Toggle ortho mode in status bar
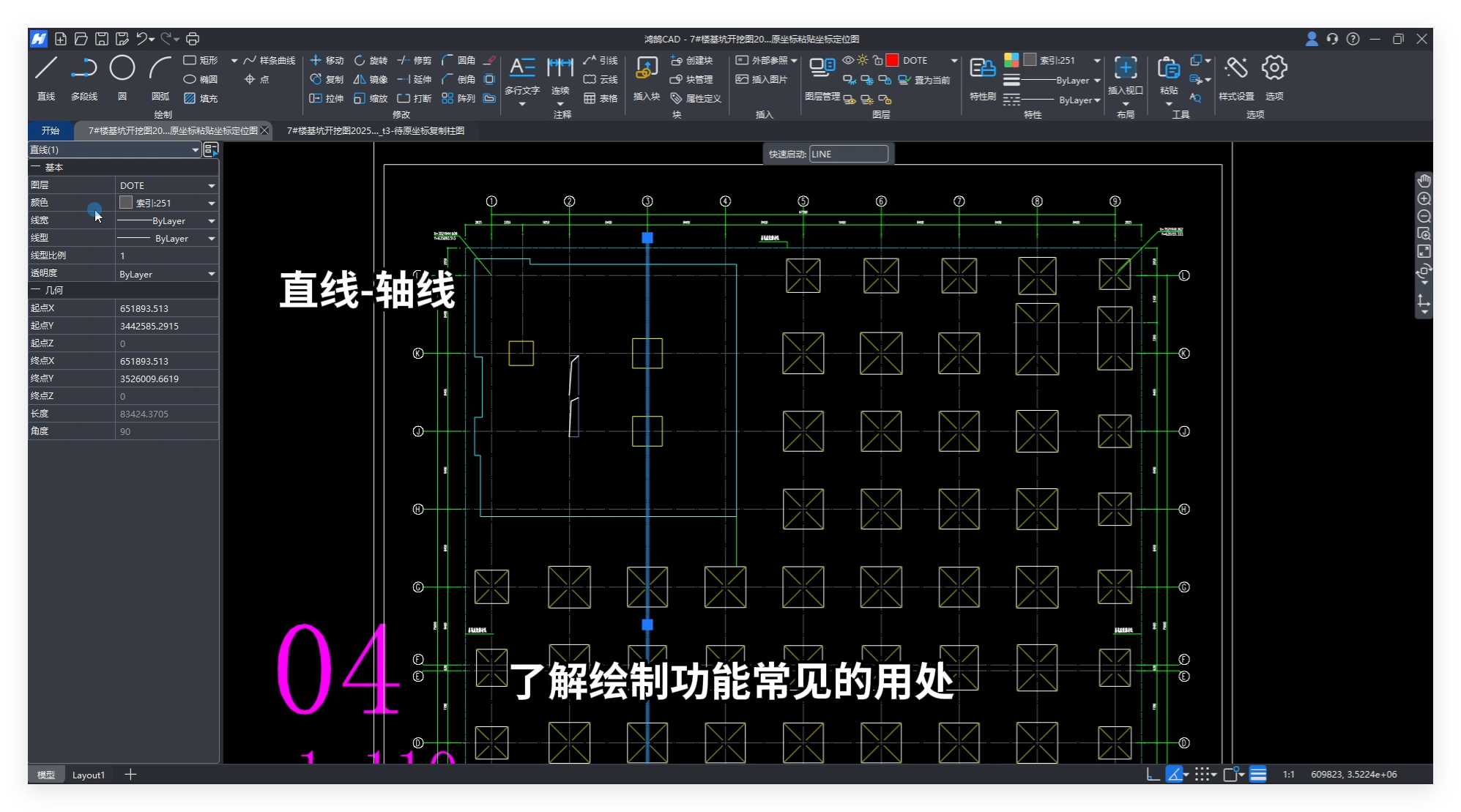Screen dimensions: 1461x812 [x=1153, y=774]
